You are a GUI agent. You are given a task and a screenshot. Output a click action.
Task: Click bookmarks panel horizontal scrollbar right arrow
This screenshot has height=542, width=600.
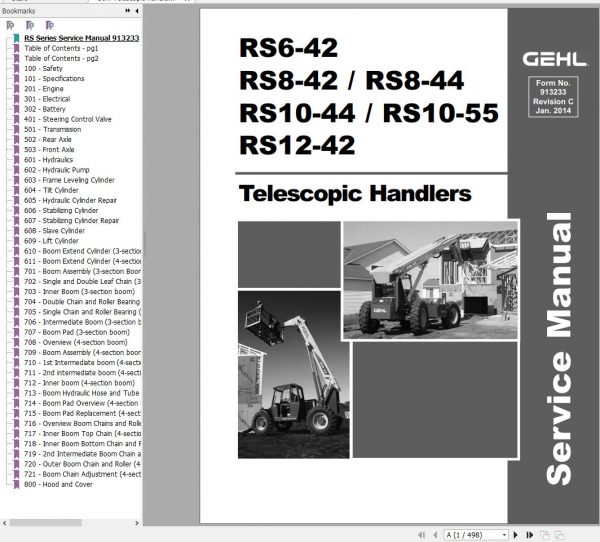tap(137, 523)
